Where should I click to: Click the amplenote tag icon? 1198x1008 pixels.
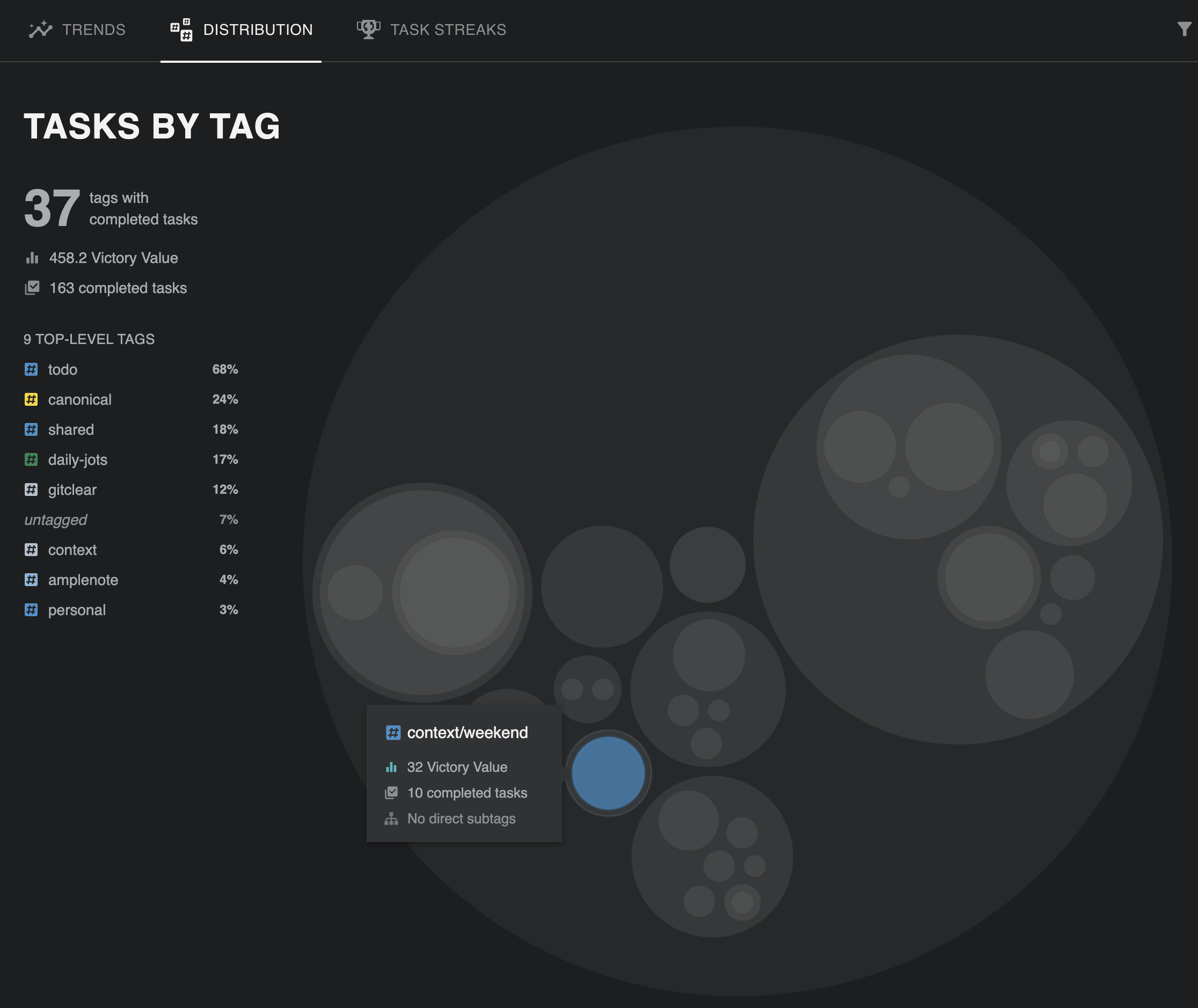coord(32,580)
